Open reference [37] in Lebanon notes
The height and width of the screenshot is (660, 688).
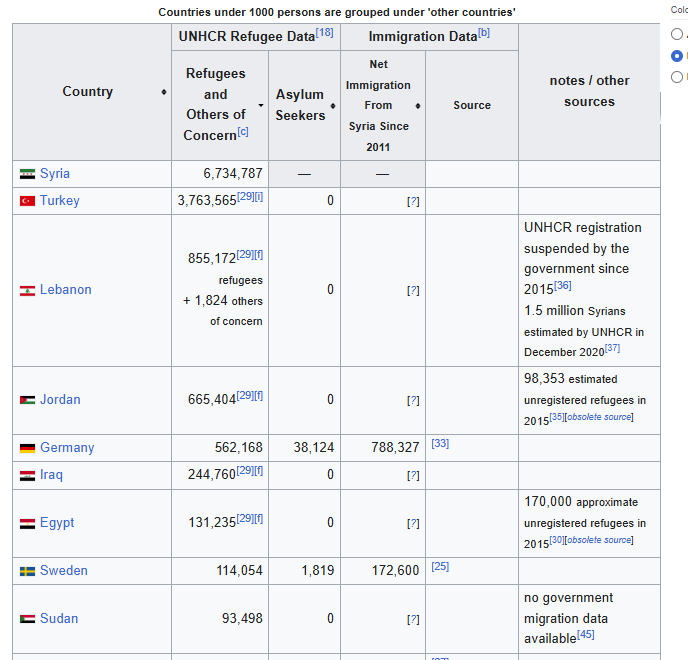pos(613,348)
